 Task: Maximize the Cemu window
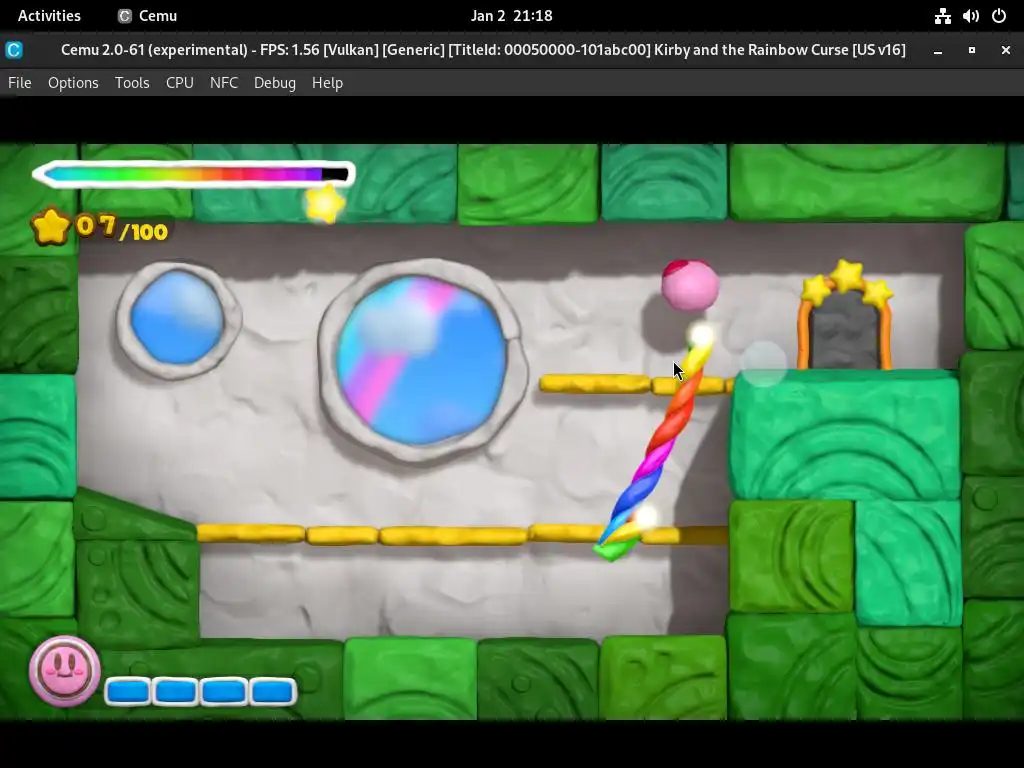tap(972, 50)
